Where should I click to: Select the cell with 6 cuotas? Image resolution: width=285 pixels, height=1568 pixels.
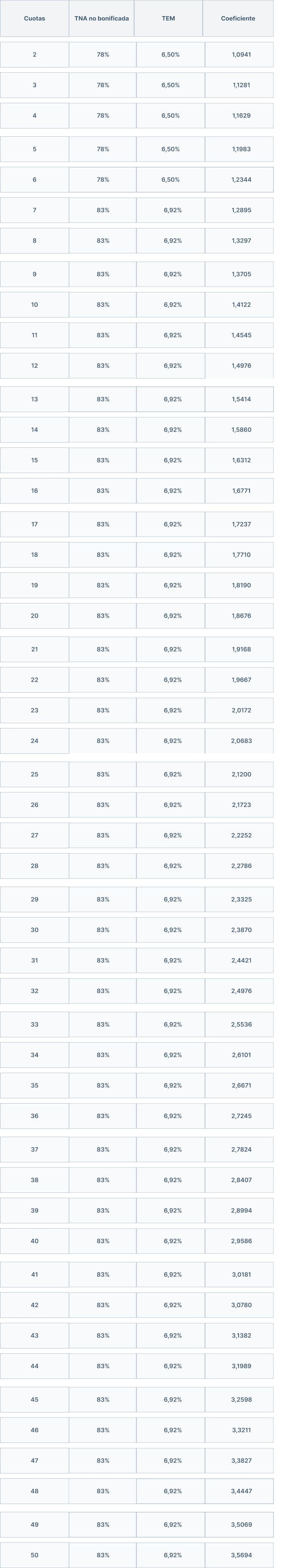tap(34, 180)
